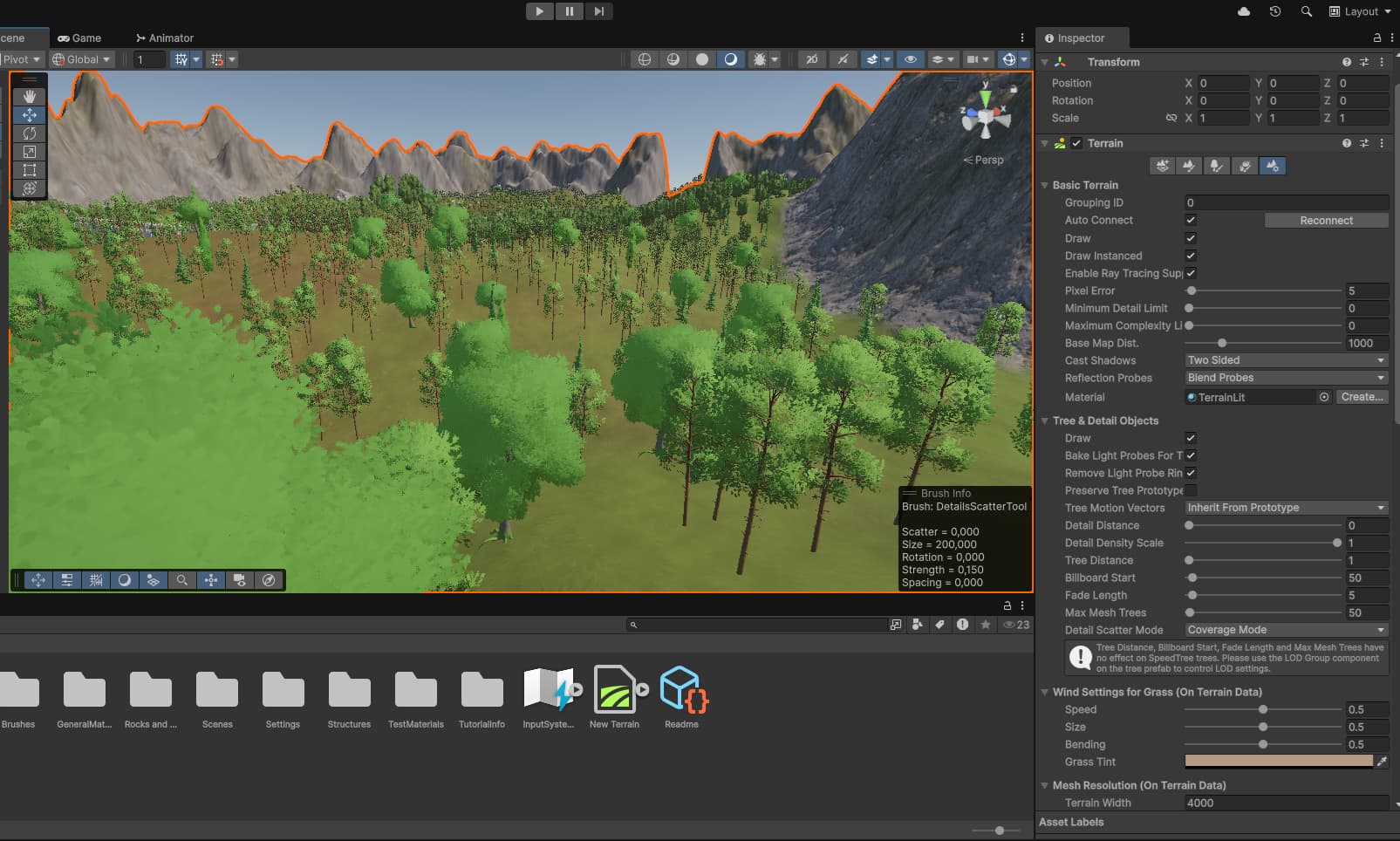
Task: Activate the Rotate tool
Action: [29, 133]
